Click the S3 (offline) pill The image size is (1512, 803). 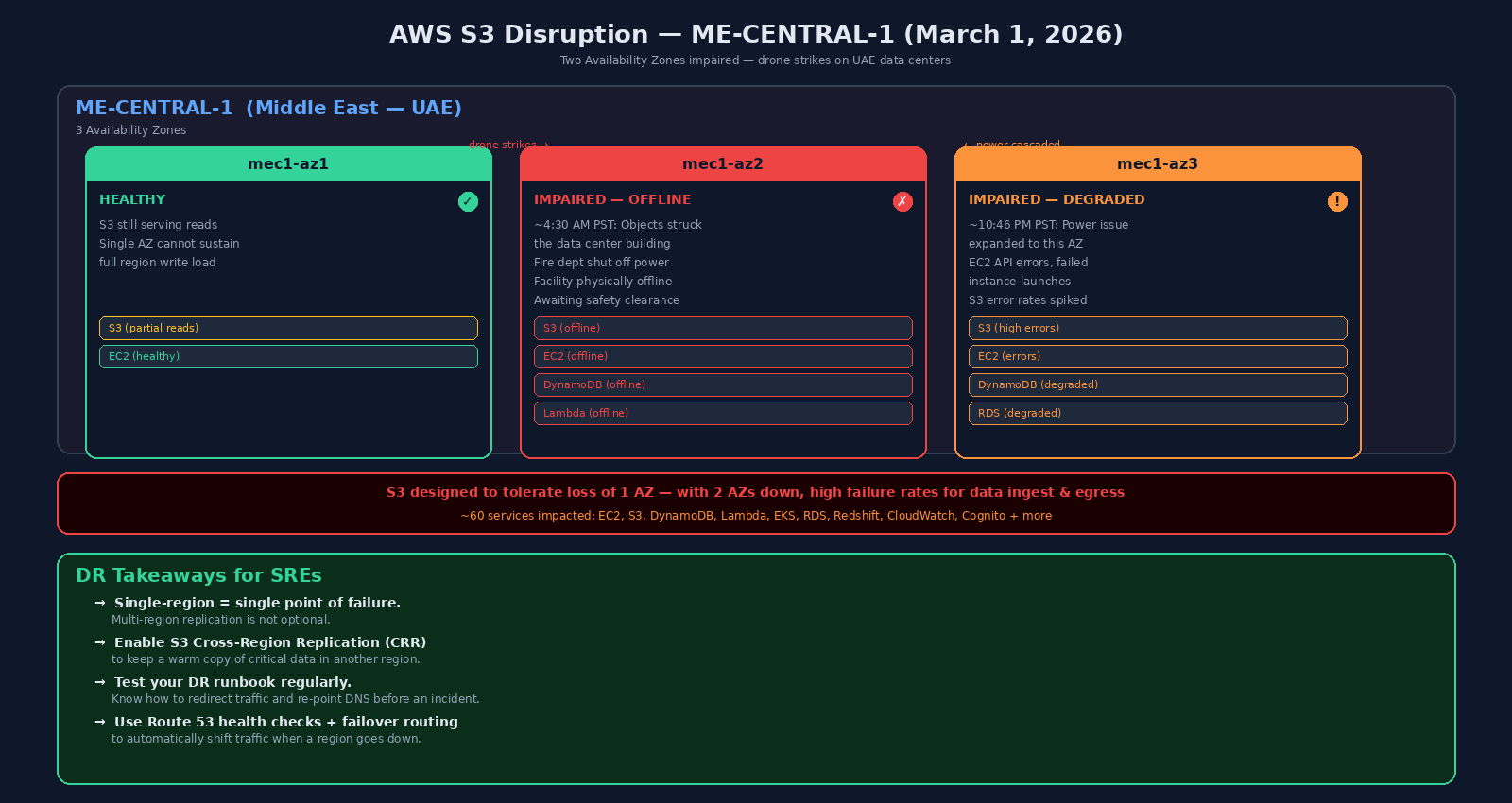pyautogui.click(x=723, y=328)
